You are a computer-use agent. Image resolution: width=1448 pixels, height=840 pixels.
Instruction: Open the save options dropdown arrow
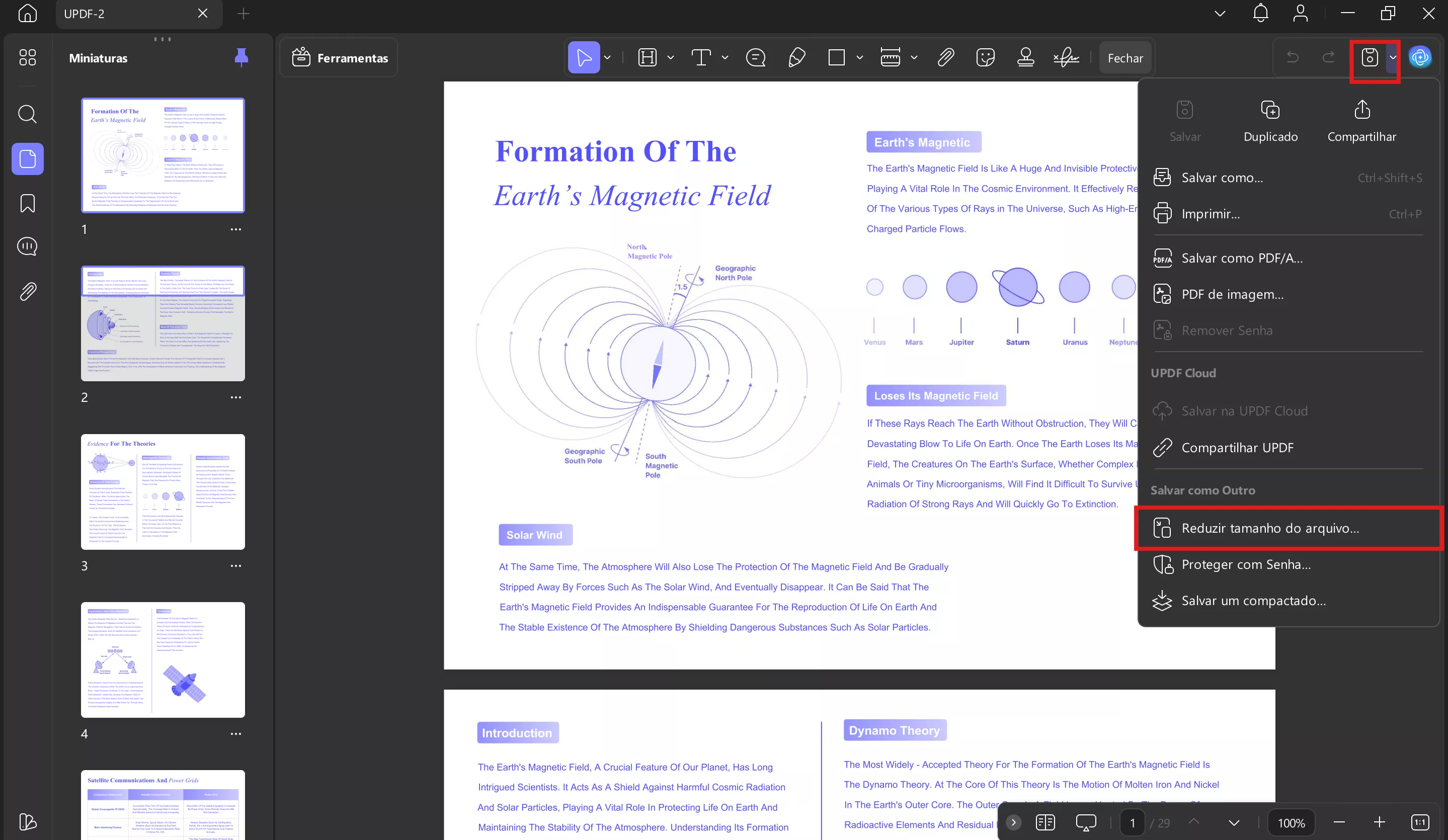pos(1393,57)
